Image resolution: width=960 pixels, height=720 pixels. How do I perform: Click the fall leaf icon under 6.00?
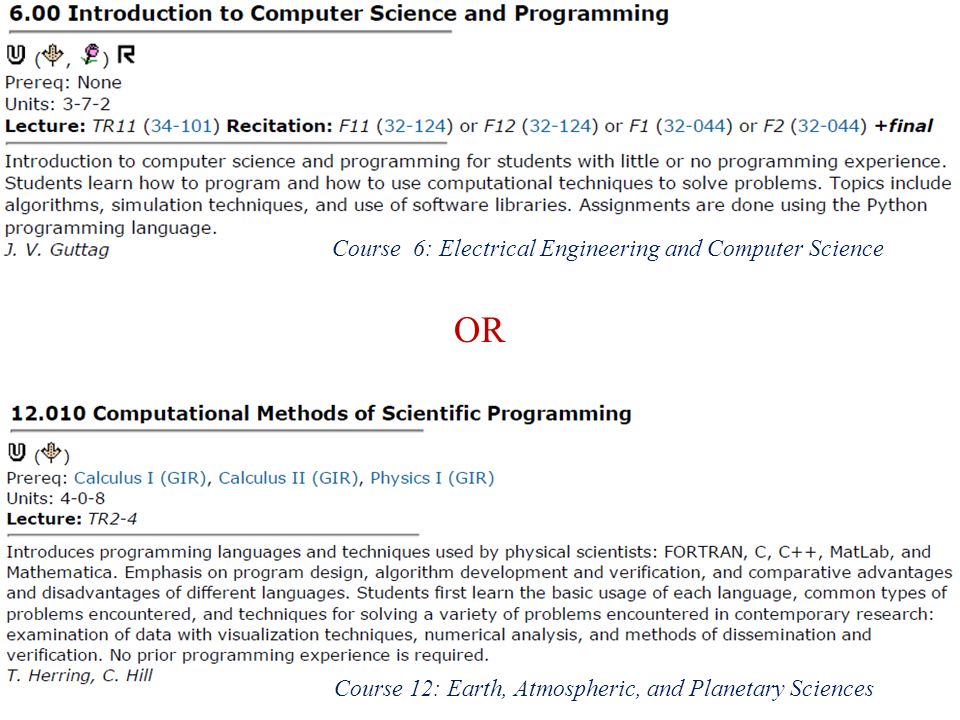[x=53, y=55]
